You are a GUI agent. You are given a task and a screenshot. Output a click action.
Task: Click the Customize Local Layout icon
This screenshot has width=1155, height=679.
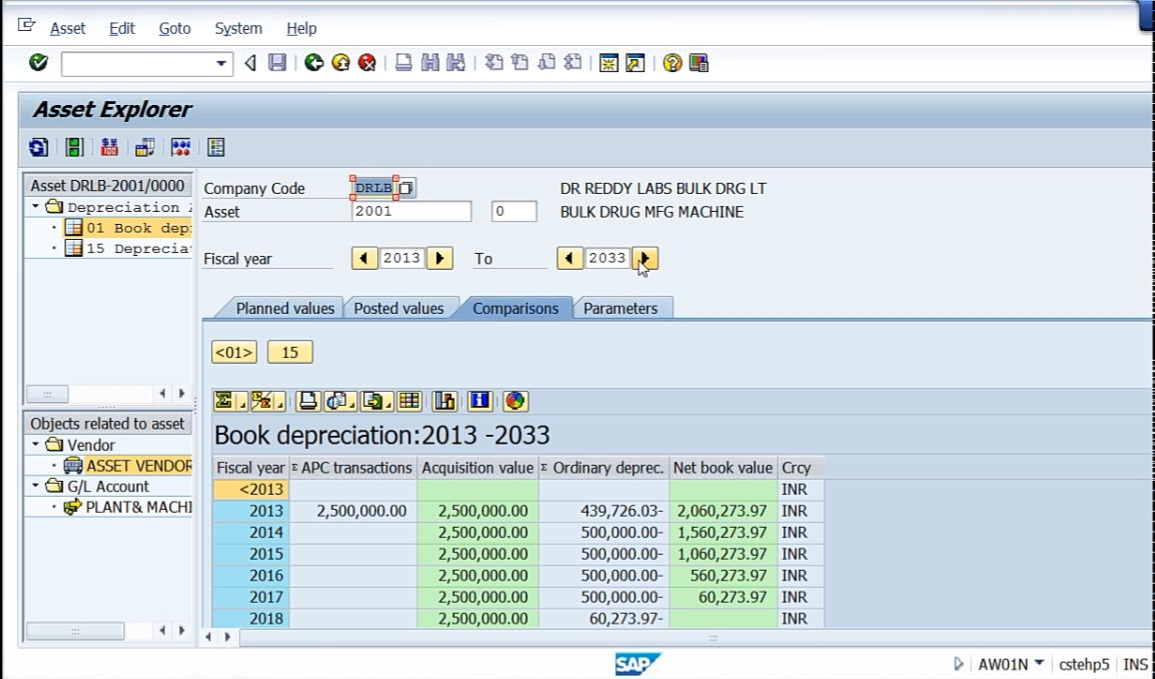[698, 63]
